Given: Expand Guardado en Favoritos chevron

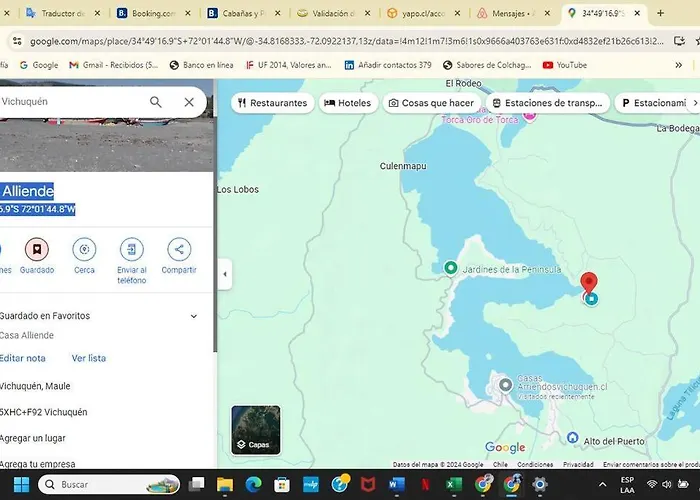Looking at the screenshot, I should (194, 316).
